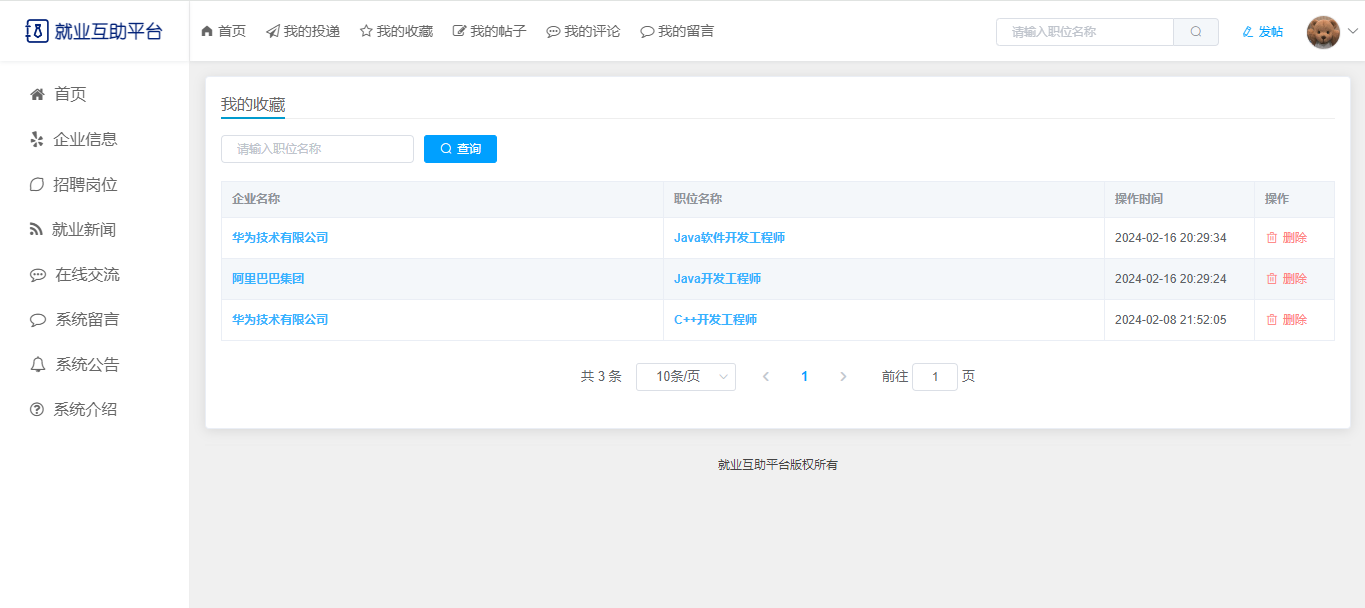Delete the 阿里巴巴集团 favorite row
The width and height of the screenshot is (1365, 608).
coord(1286,279)
